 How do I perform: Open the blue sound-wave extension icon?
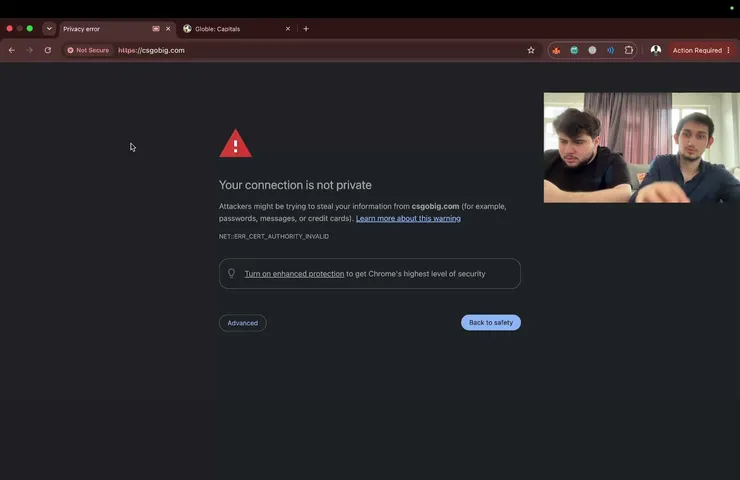(x=611, y=50)
